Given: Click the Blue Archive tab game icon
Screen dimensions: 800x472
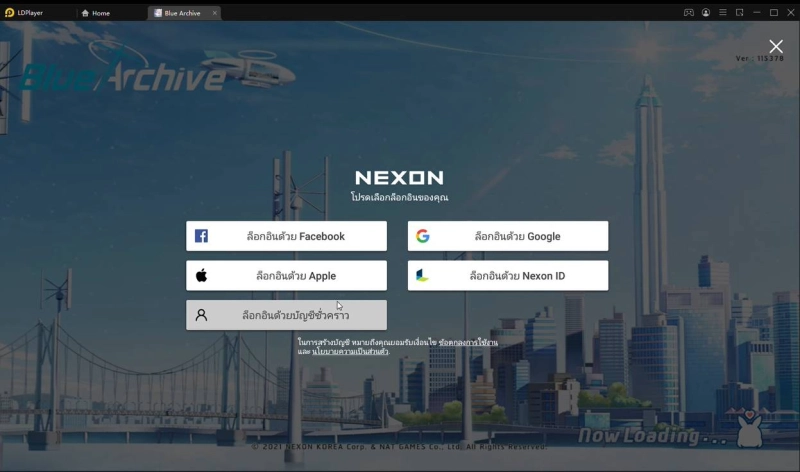Looking at the screenshot, I should point(158,13).
